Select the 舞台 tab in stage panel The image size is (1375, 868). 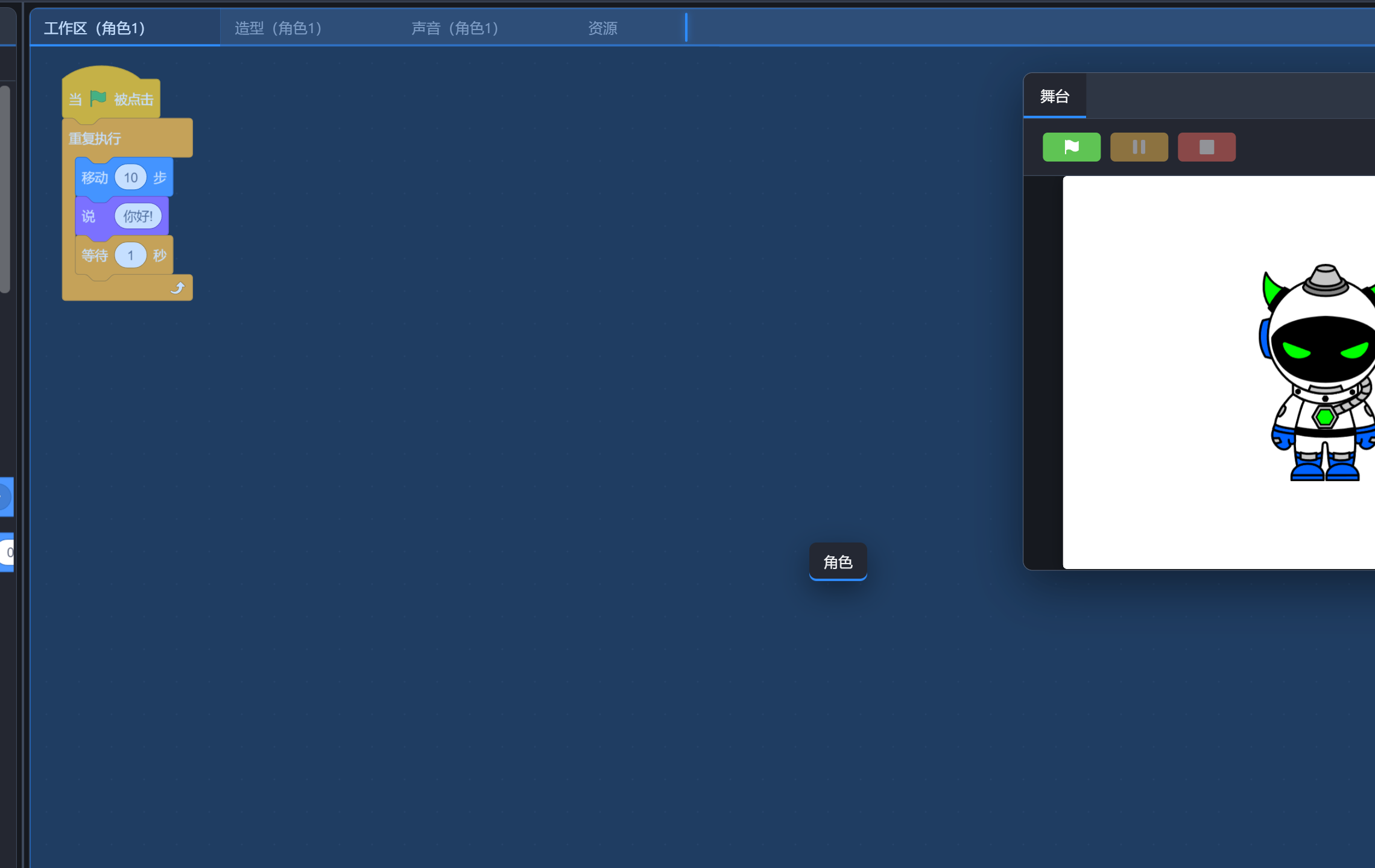(x=1054, y=96)
